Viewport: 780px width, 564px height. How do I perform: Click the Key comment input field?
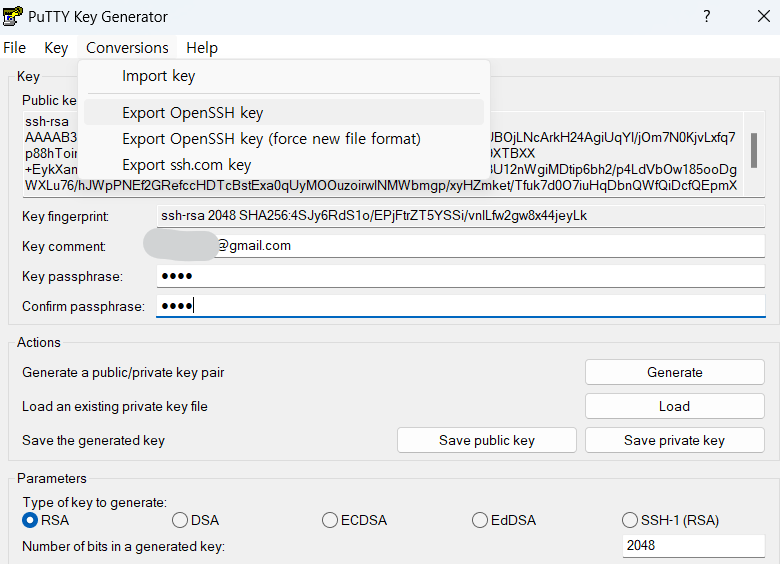pos(461,246)
